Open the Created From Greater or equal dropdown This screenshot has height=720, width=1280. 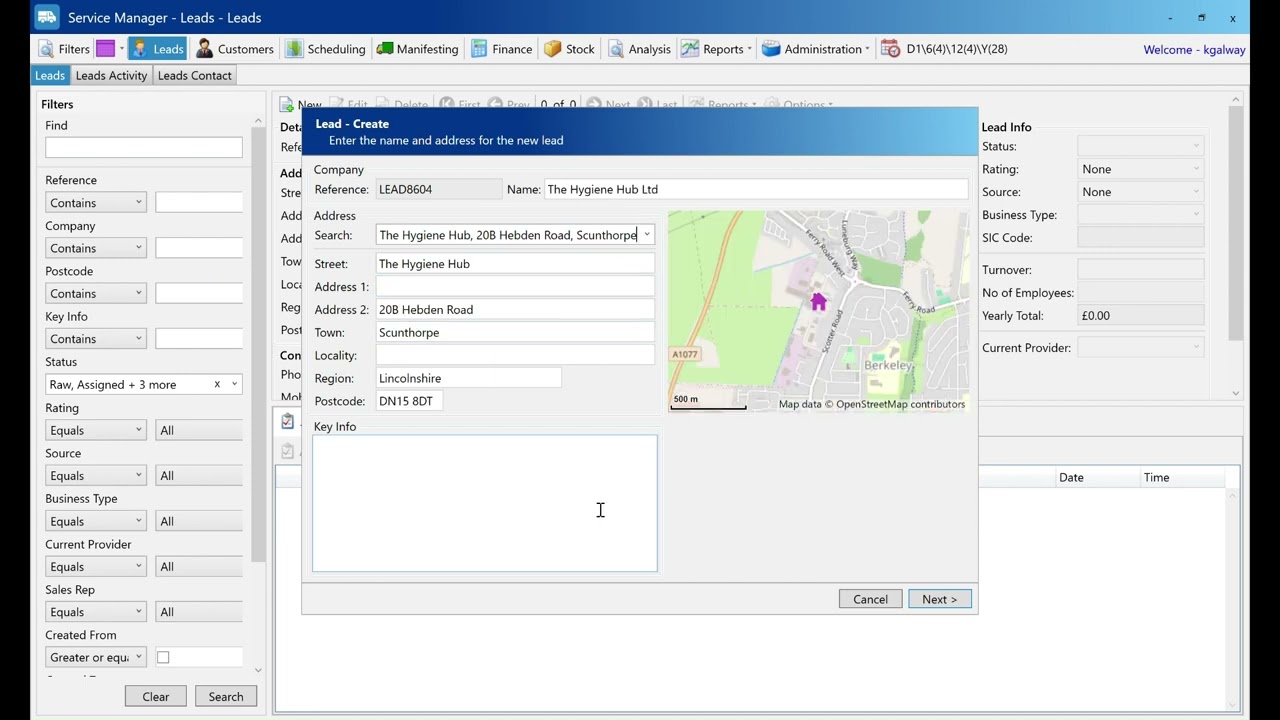click(x=96, y=657)
